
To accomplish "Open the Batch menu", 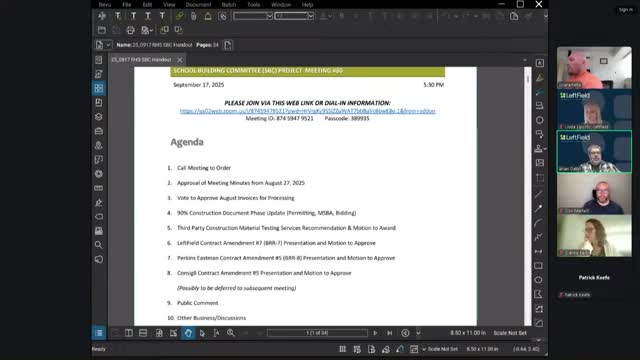I will coord(229,5).
